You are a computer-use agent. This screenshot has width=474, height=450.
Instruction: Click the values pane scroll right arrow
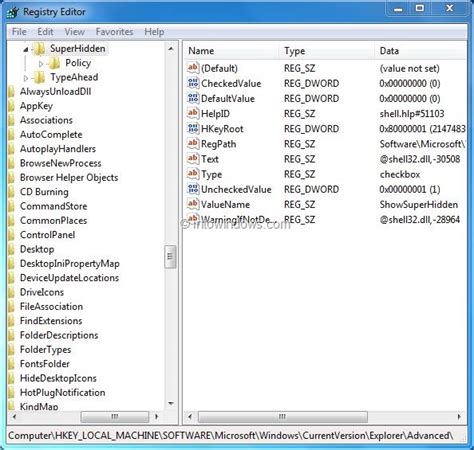[x=459, y=416]
